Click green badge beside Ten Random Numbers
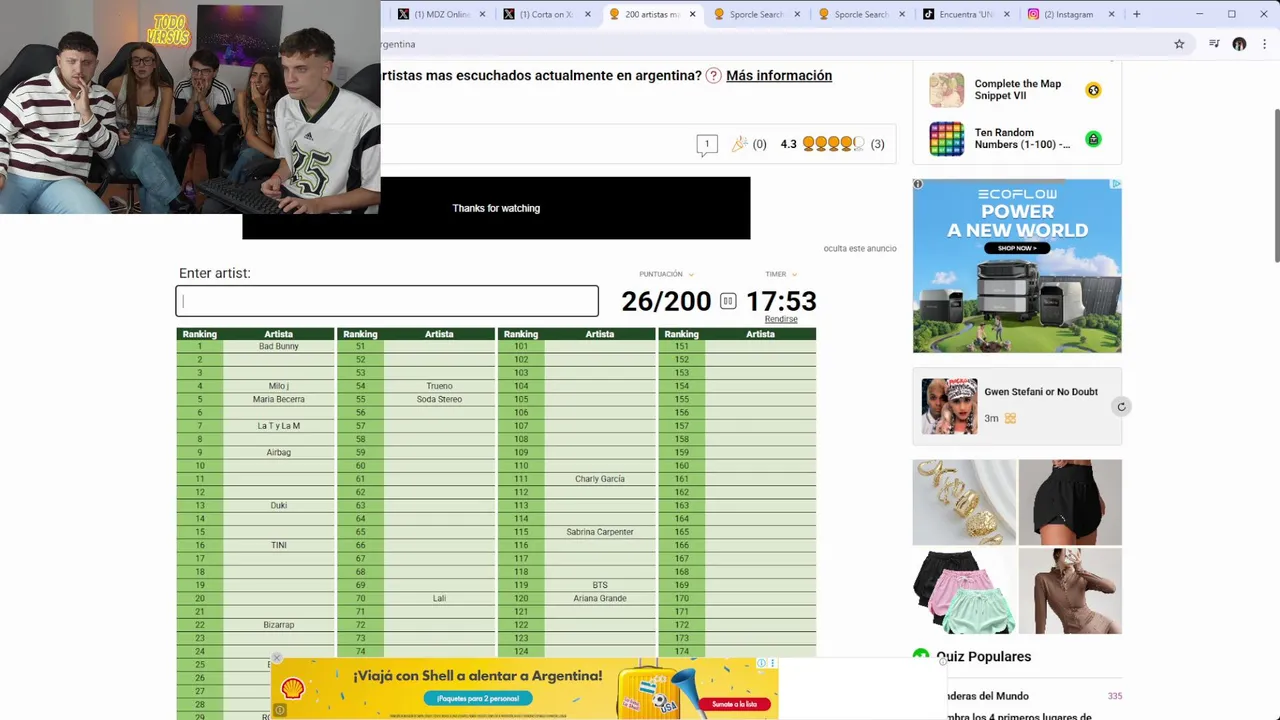The image size is (1280, 720). point(1093,139)
